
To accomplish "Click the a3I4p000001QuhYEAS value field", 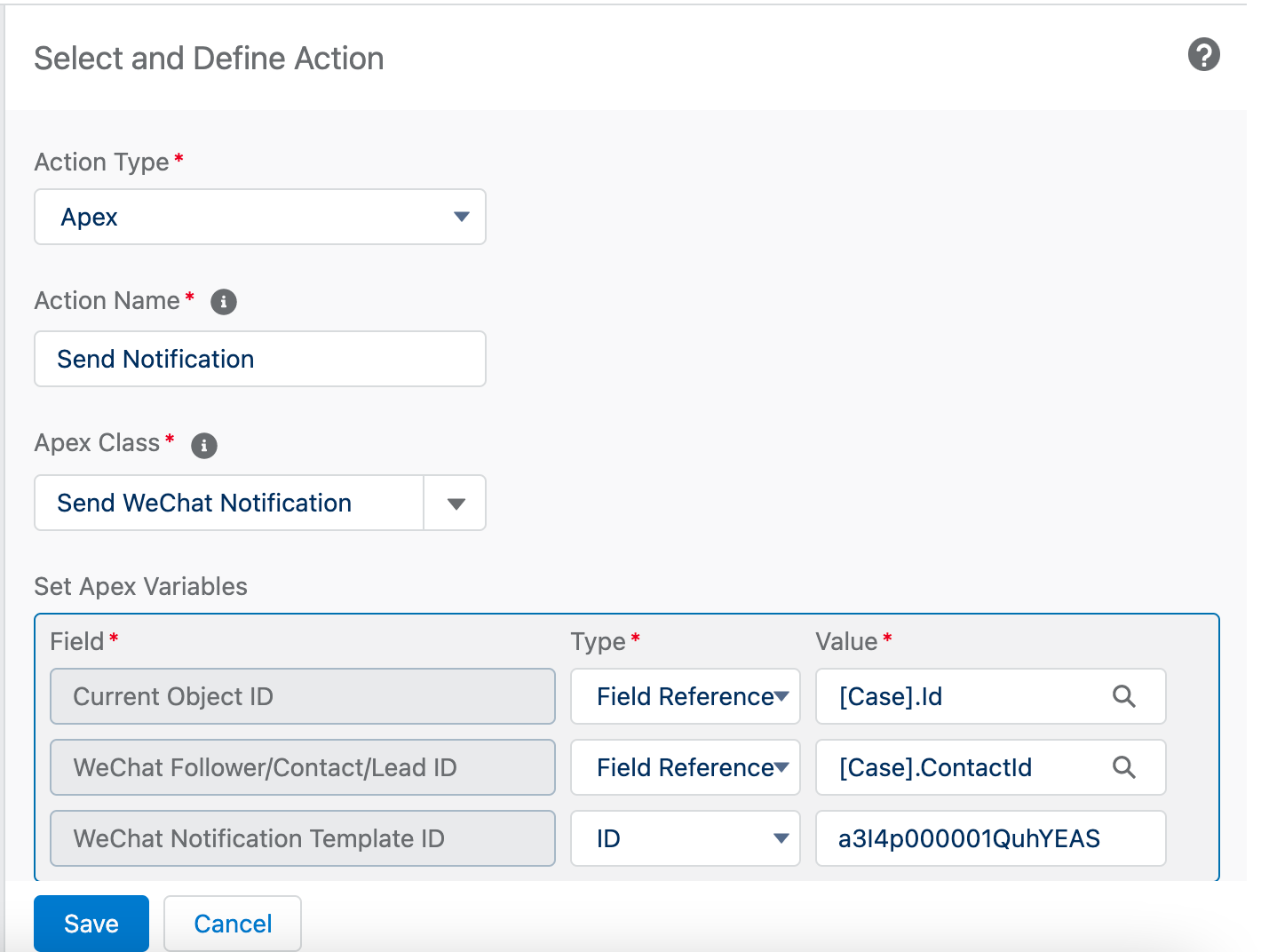I will pyautogui.click(x=989, y=838).
